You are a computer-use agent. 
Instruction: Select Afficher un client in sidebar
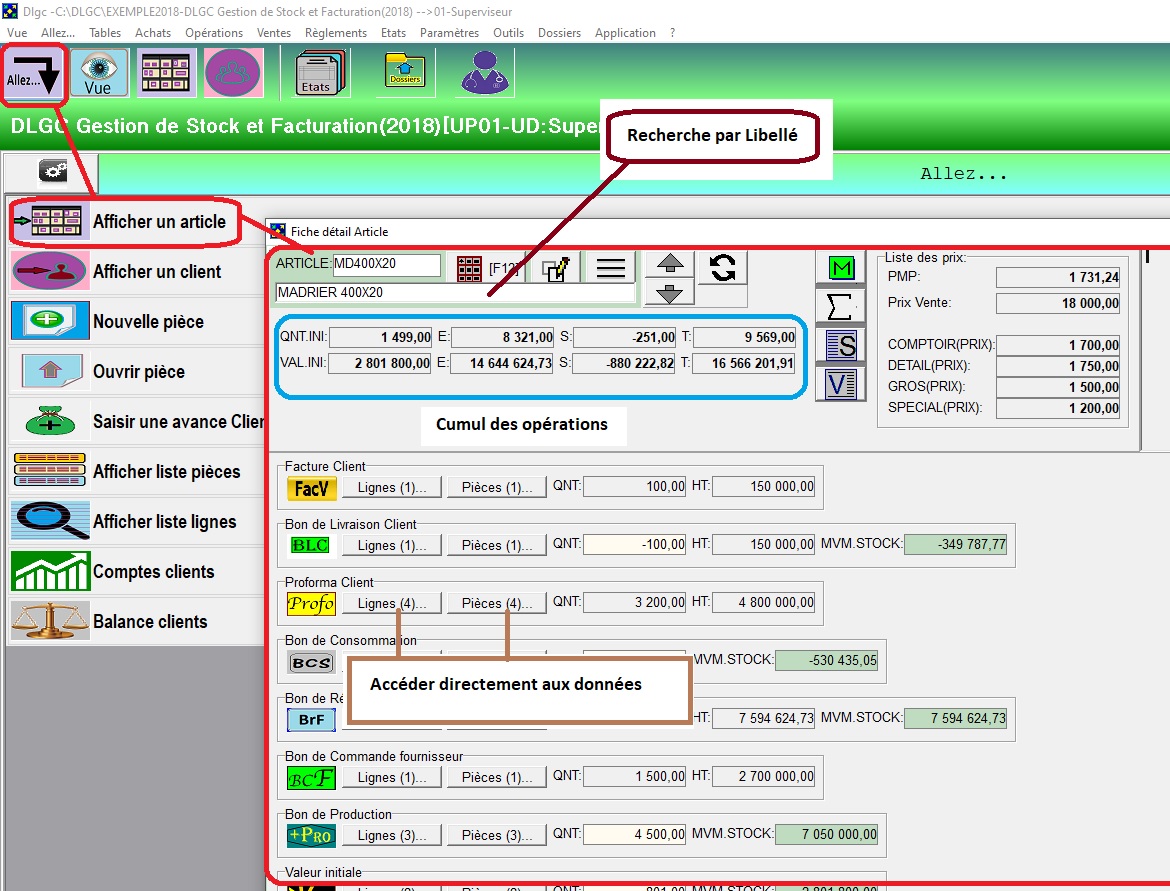pyautogui.click(x=137, y=272)
